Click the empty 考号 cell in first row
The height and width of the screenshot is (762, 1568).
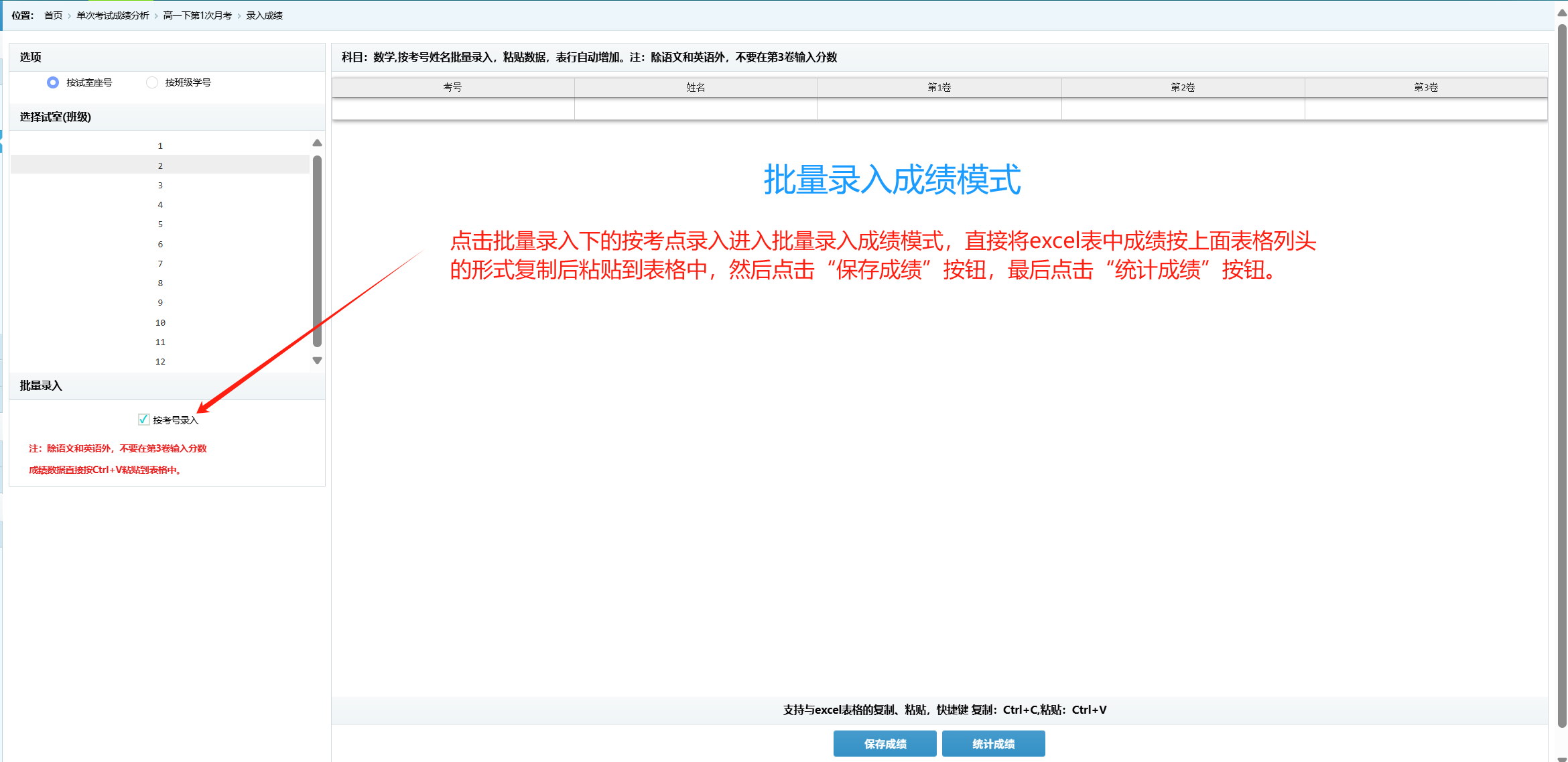point(453,109)
